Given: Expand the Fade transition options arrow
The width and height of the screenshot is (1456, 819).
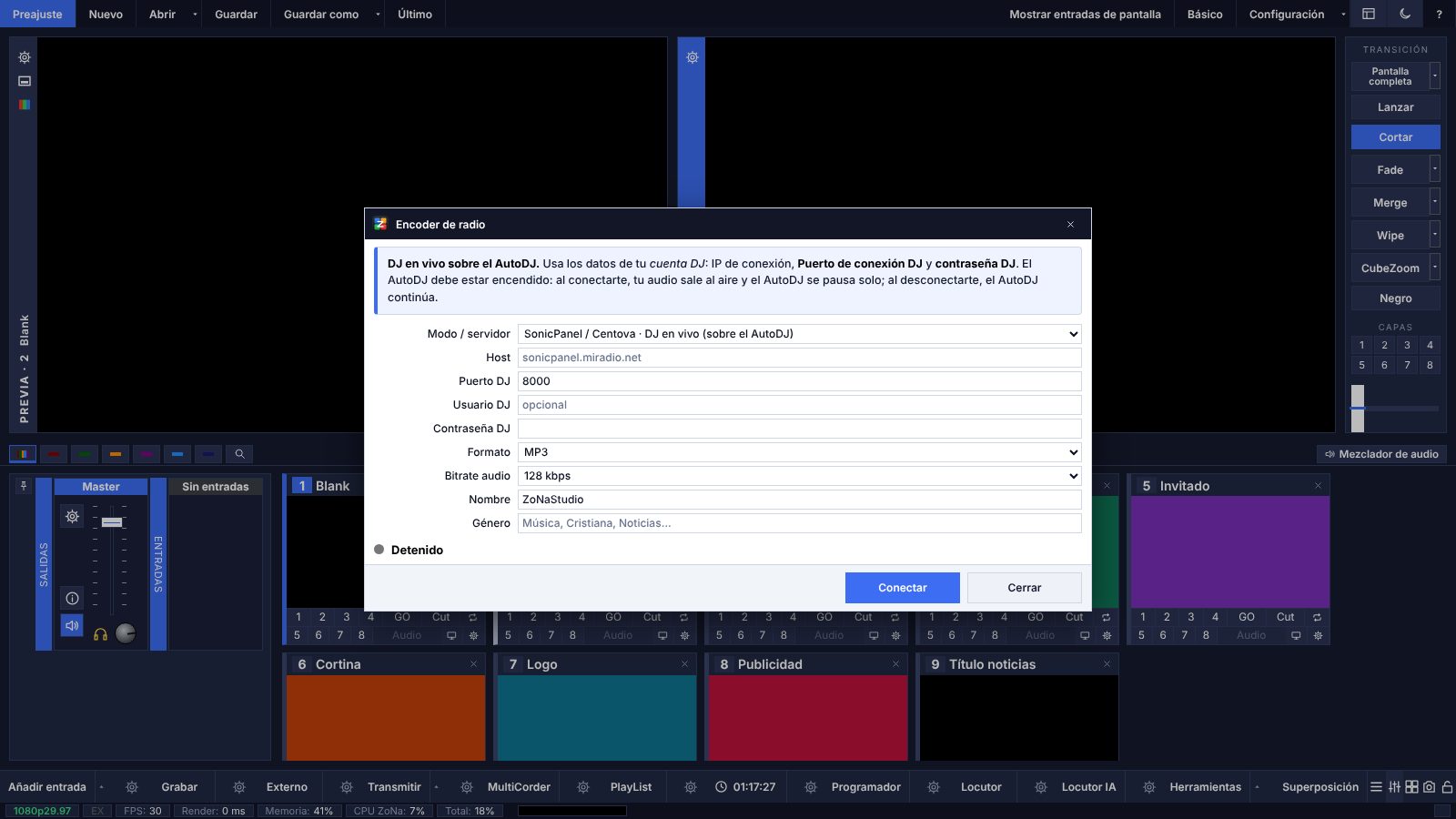Looking at the screenshot, I should (x=1435, y=169).
